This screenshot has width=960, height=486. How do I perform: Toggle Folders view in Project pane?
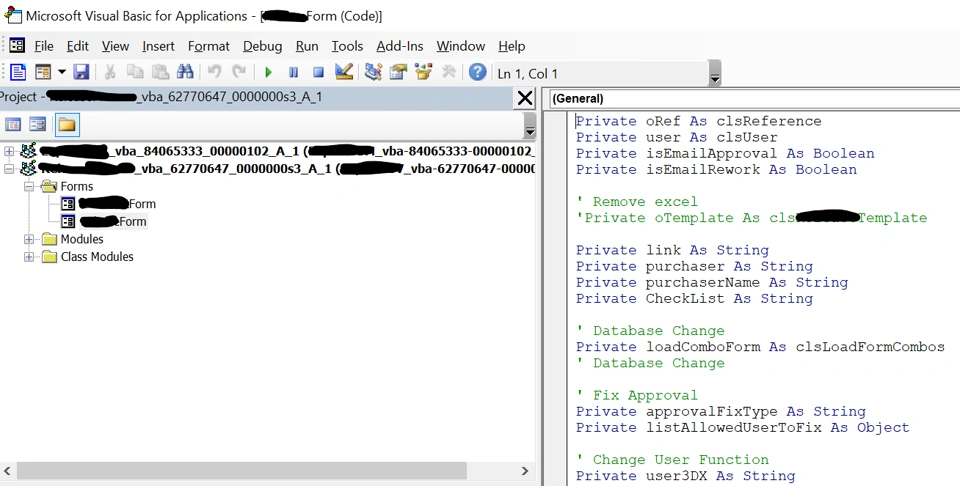click(x=67, y=125)
